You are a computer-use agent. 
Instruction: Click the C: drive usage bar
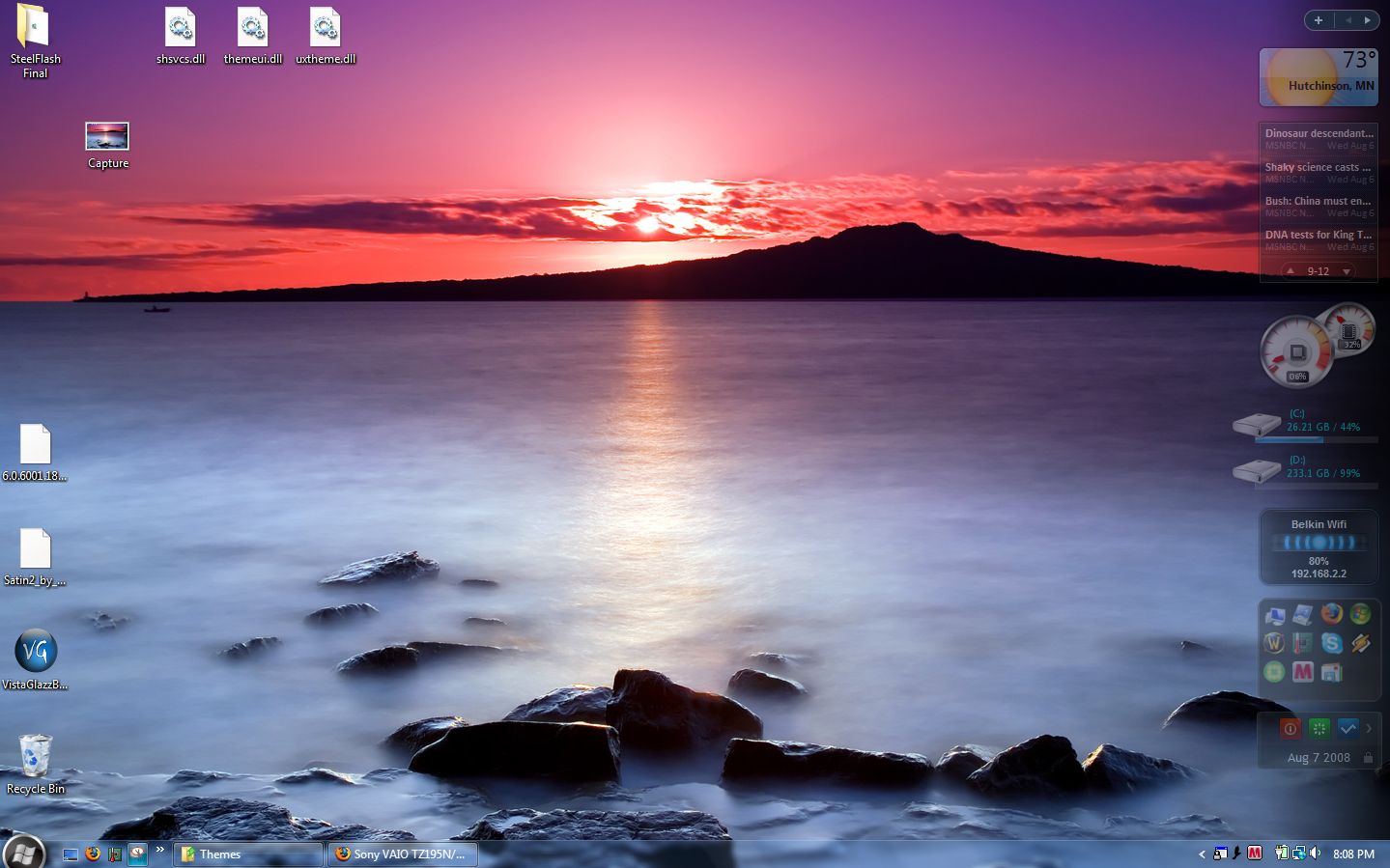point(1316,439)
